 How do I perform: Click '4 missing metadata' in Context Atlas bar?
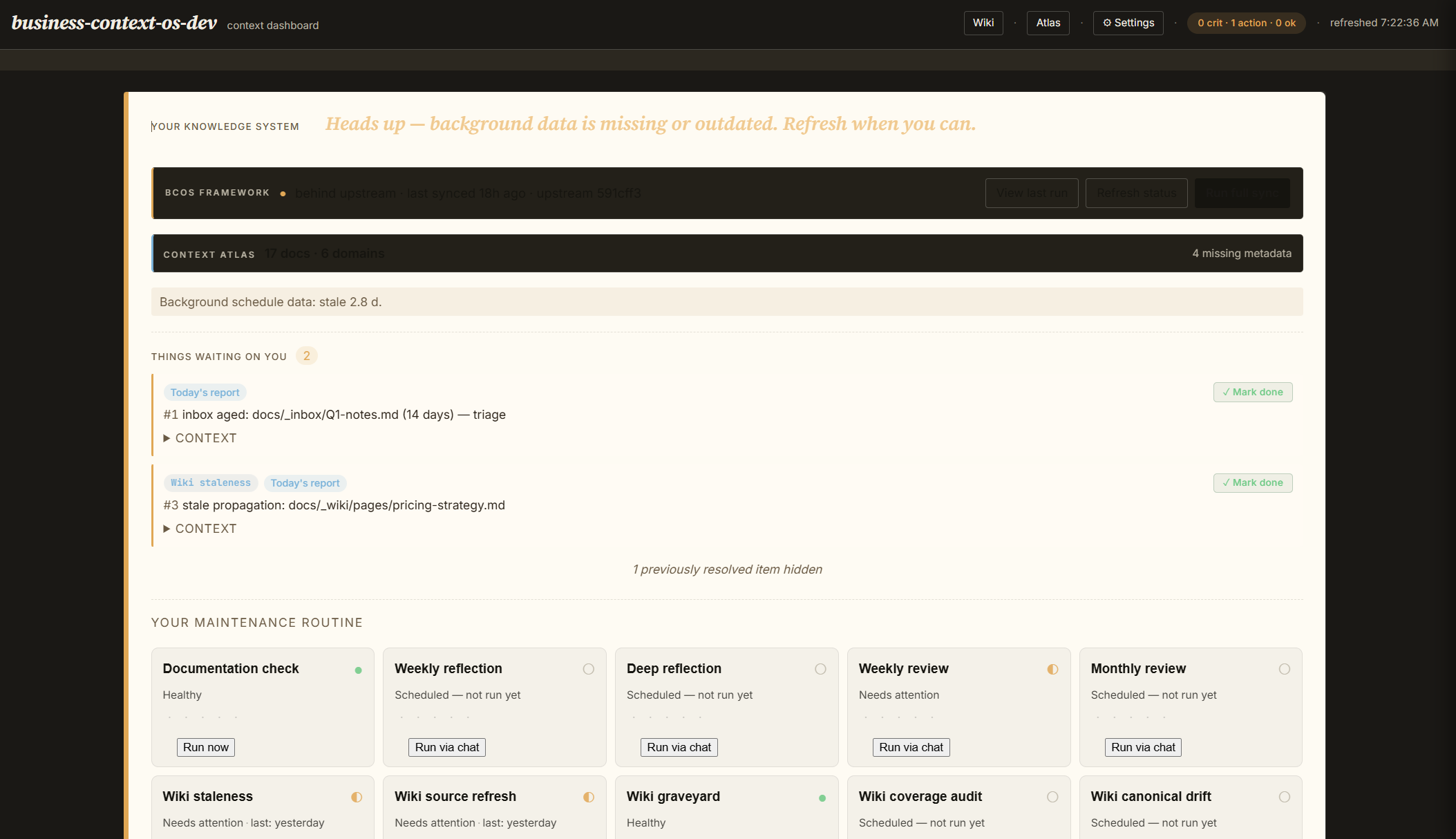tap(1242, 254)
